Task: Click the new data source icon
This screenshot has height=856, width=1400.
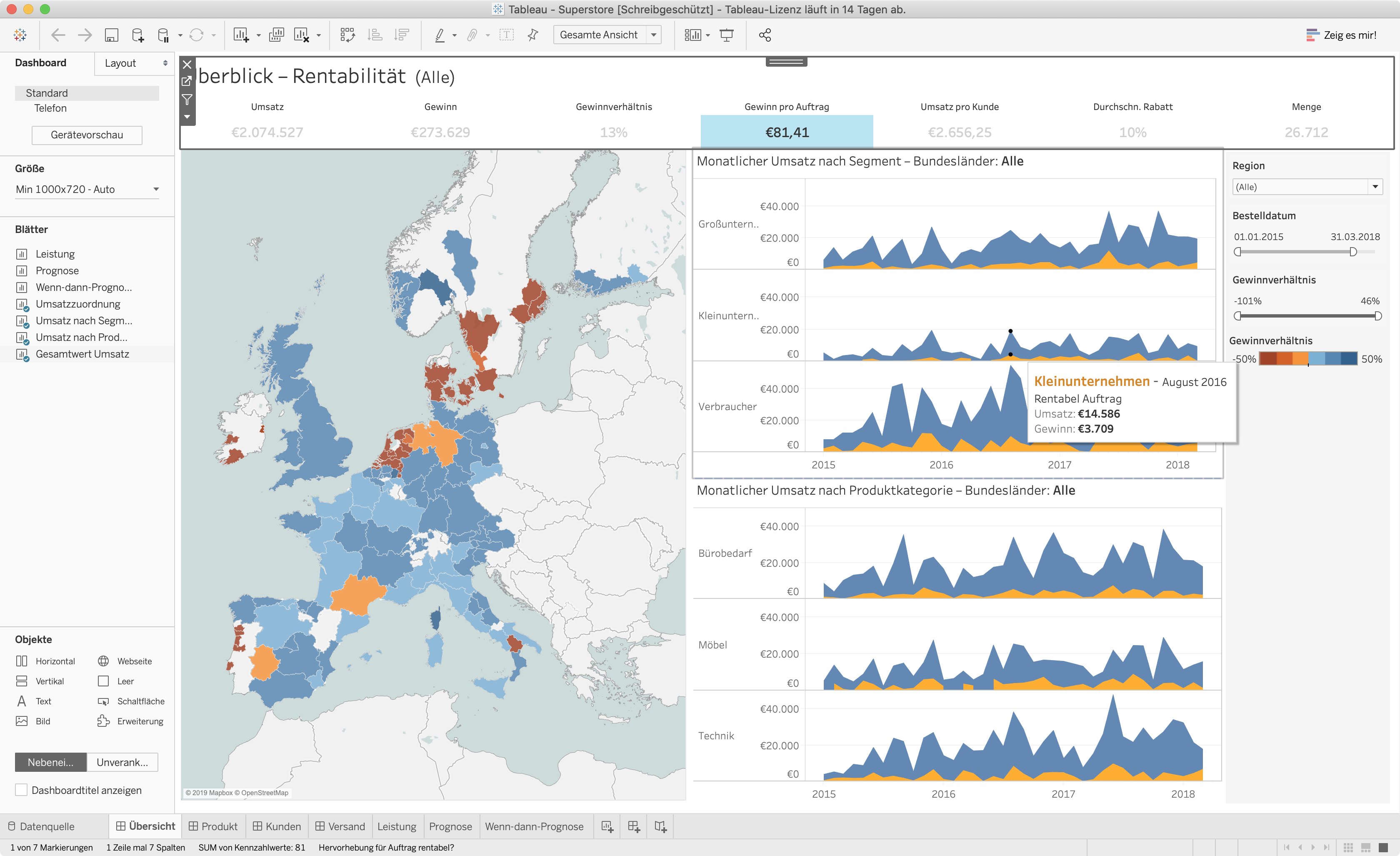Action: coord(137,35)
